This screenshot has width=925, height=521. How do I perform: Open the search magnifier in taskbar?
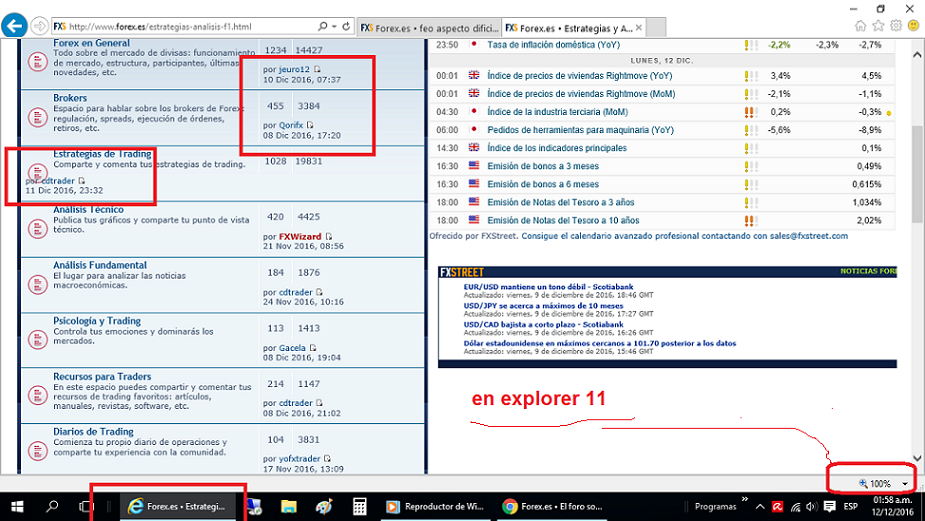[x=54, y=507]
